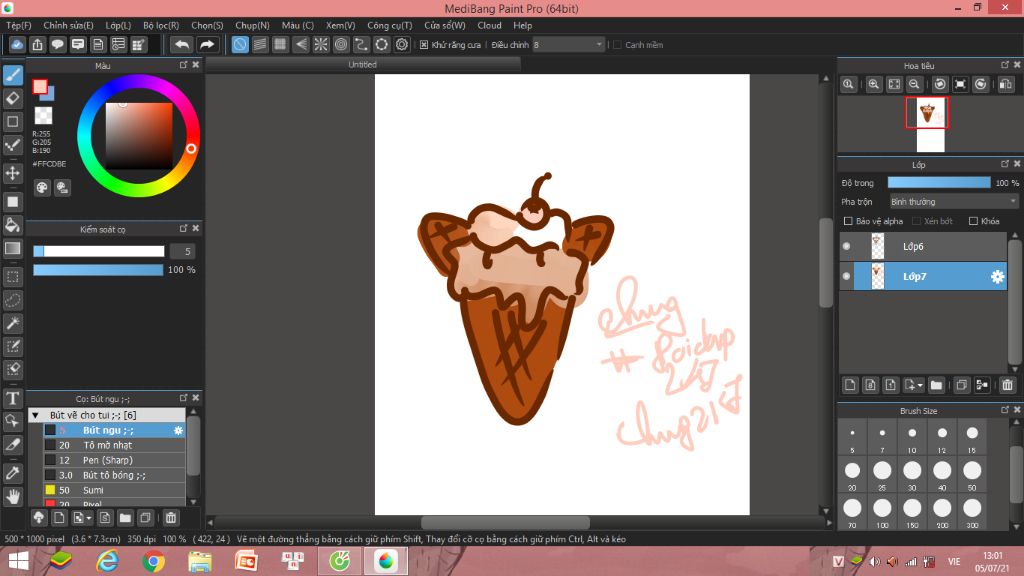Open snap settings gear in toolbar
The width and height of the screenshot is (1024, 576).
pos(402,44)
